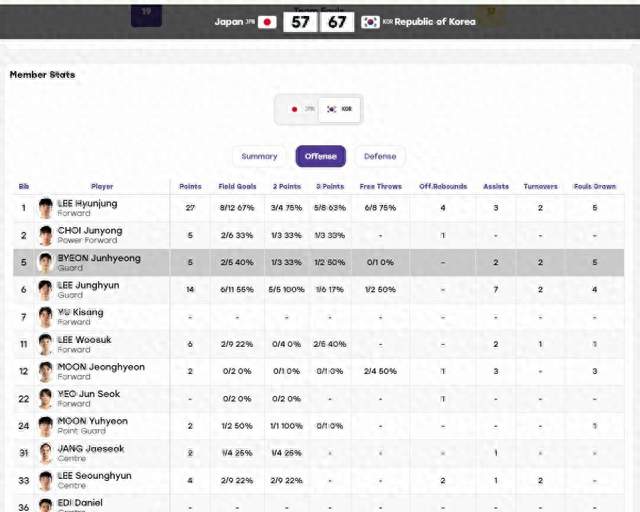640x512 pixels.
Task: Switch to the Summary tab
Action: (x=259, y=156)
